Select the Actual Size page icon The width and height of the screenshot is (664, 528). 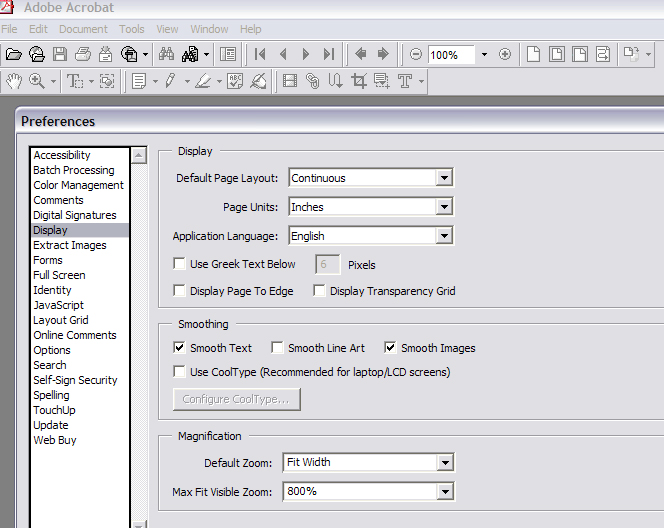533,54
